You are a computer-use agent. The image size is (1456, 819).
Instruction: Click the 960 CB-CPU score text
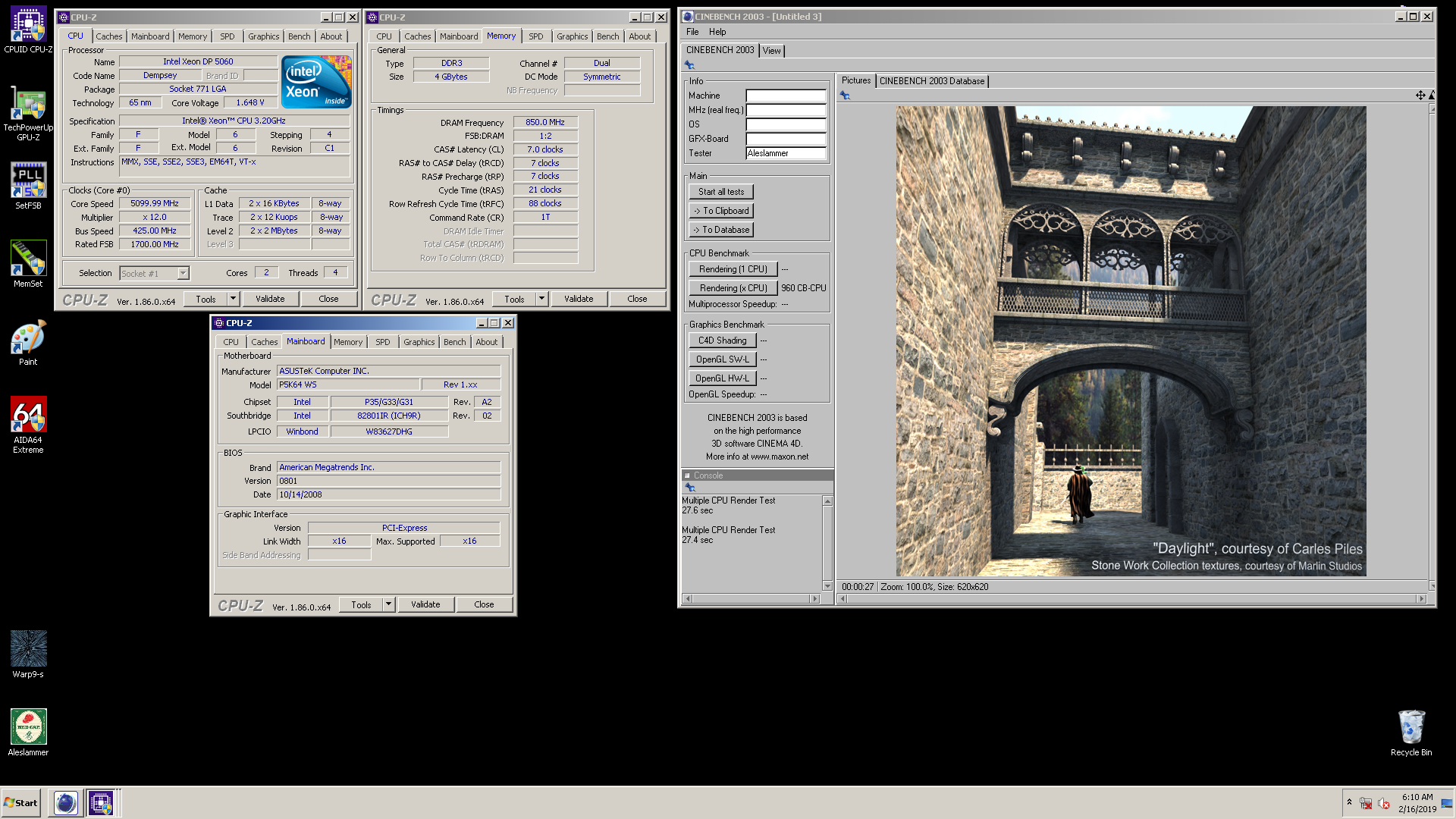click(x=803, y=288)
